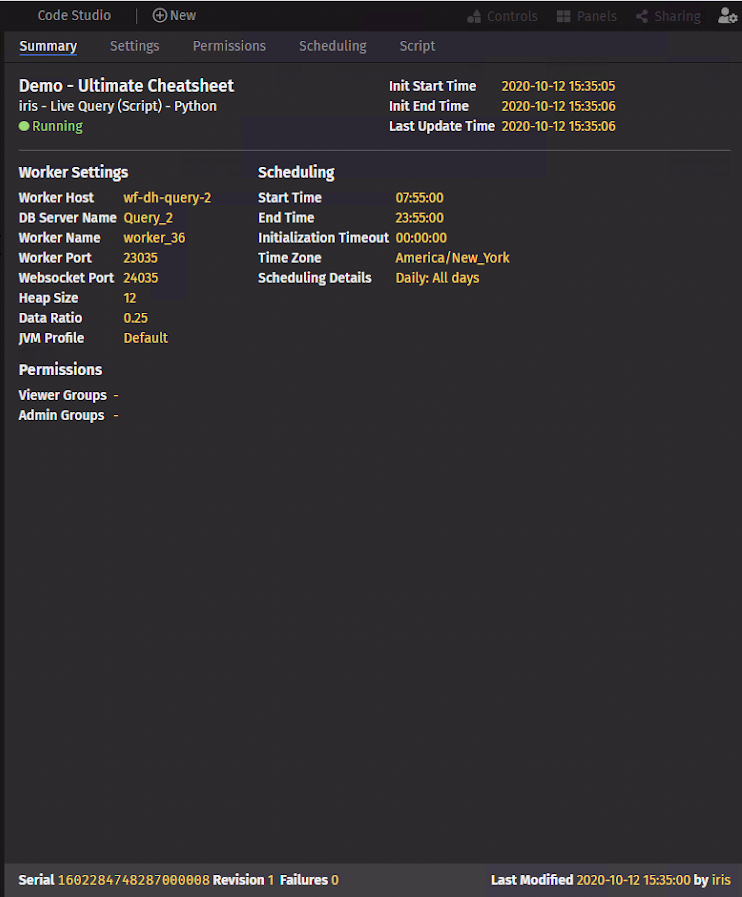Select the serial number in status bar
The image size is (742, 897).
click(133, 880)
